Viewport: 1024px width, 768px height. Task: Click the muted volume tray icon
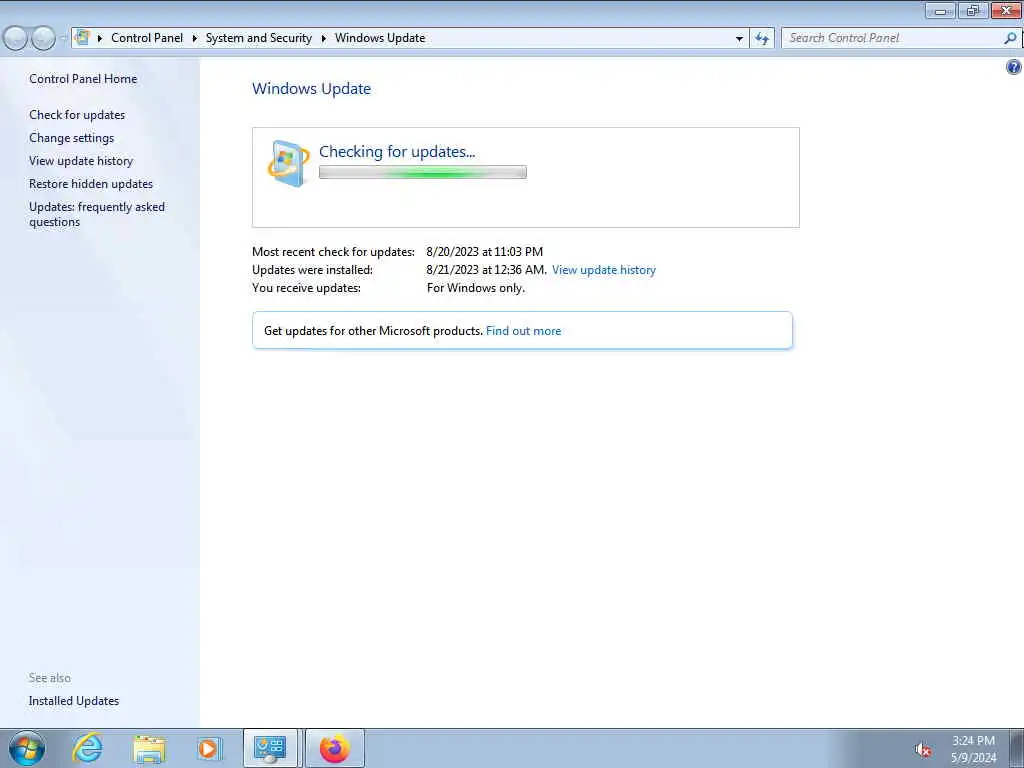(x=923, y=750)
